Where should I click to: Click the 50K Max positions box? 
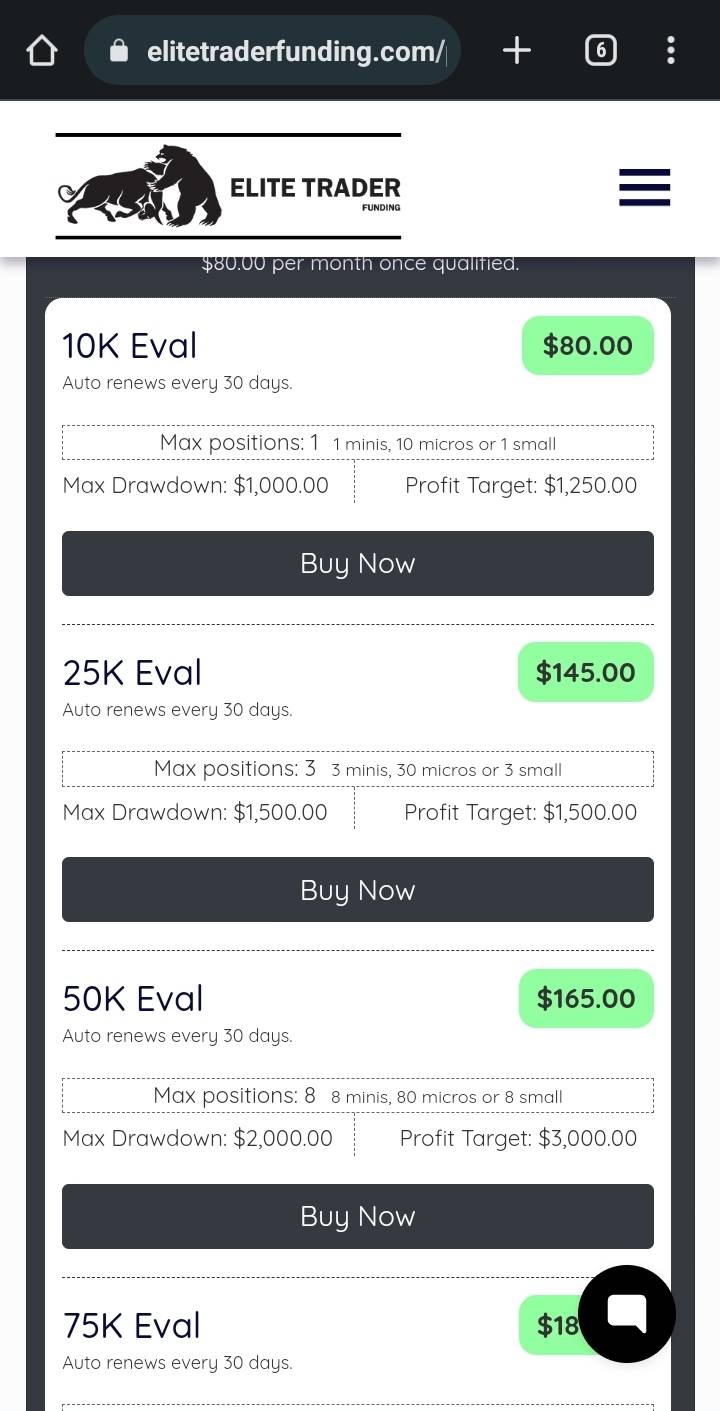click(x=358, y=1096)
